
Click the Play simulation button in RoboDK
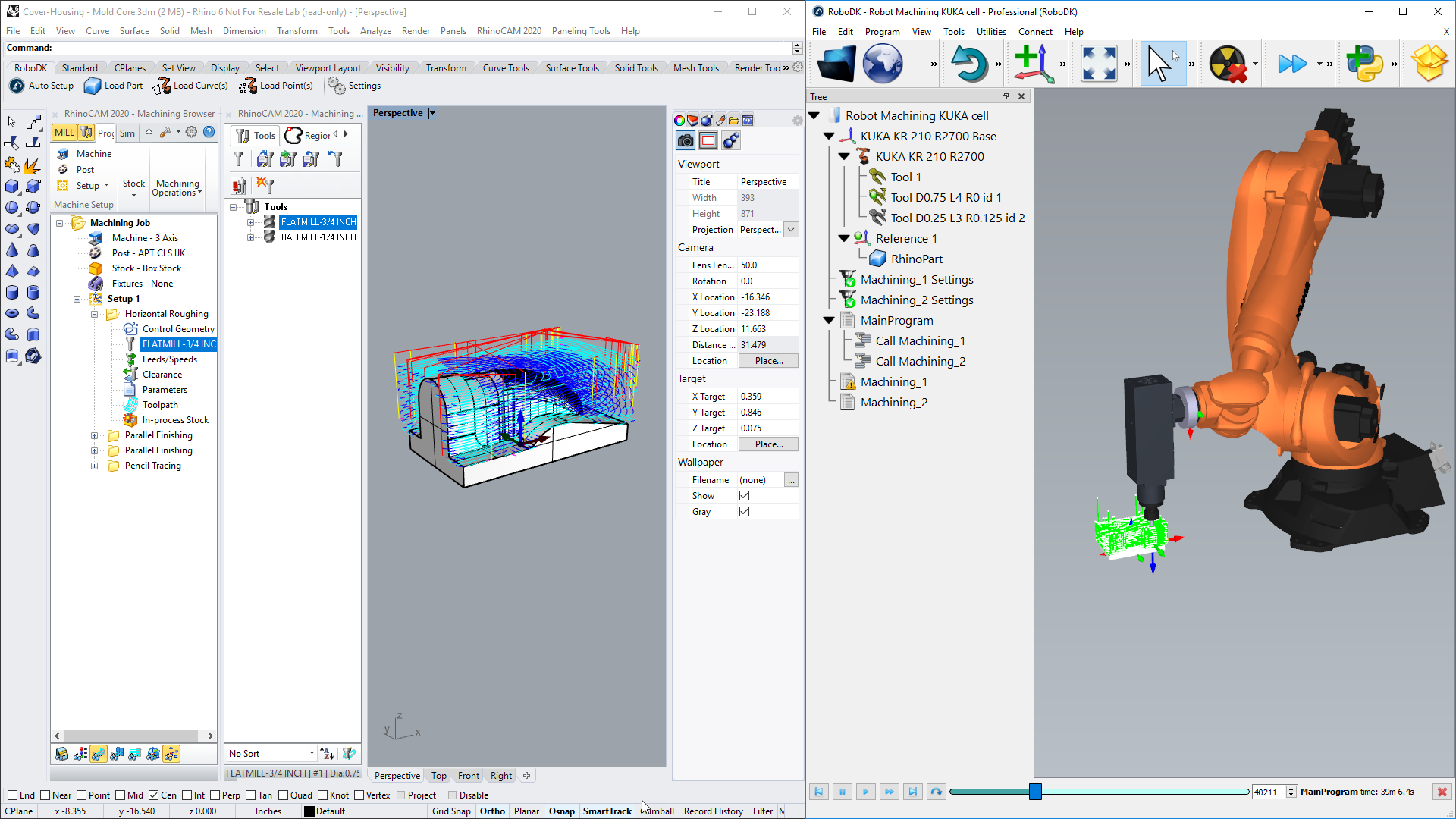865,791
